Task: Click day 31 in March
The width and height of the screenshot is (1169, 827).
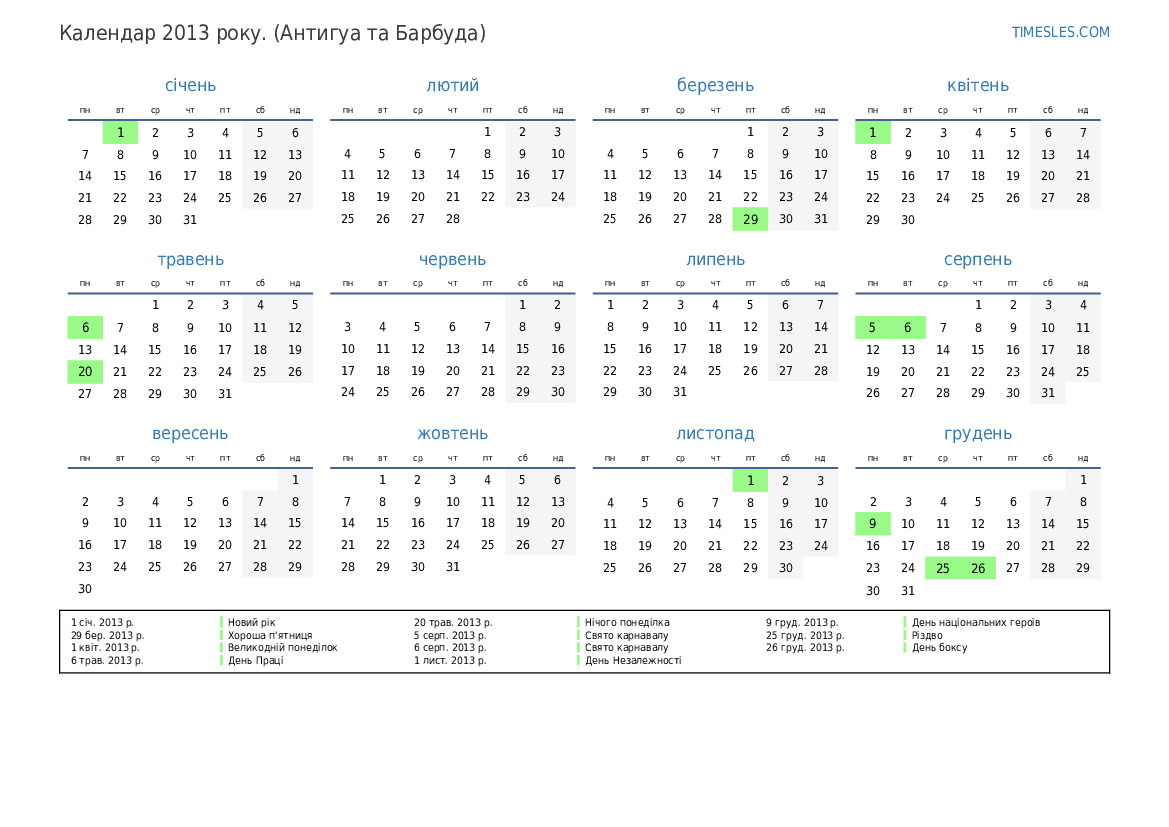Action: (x=820, y=219)
